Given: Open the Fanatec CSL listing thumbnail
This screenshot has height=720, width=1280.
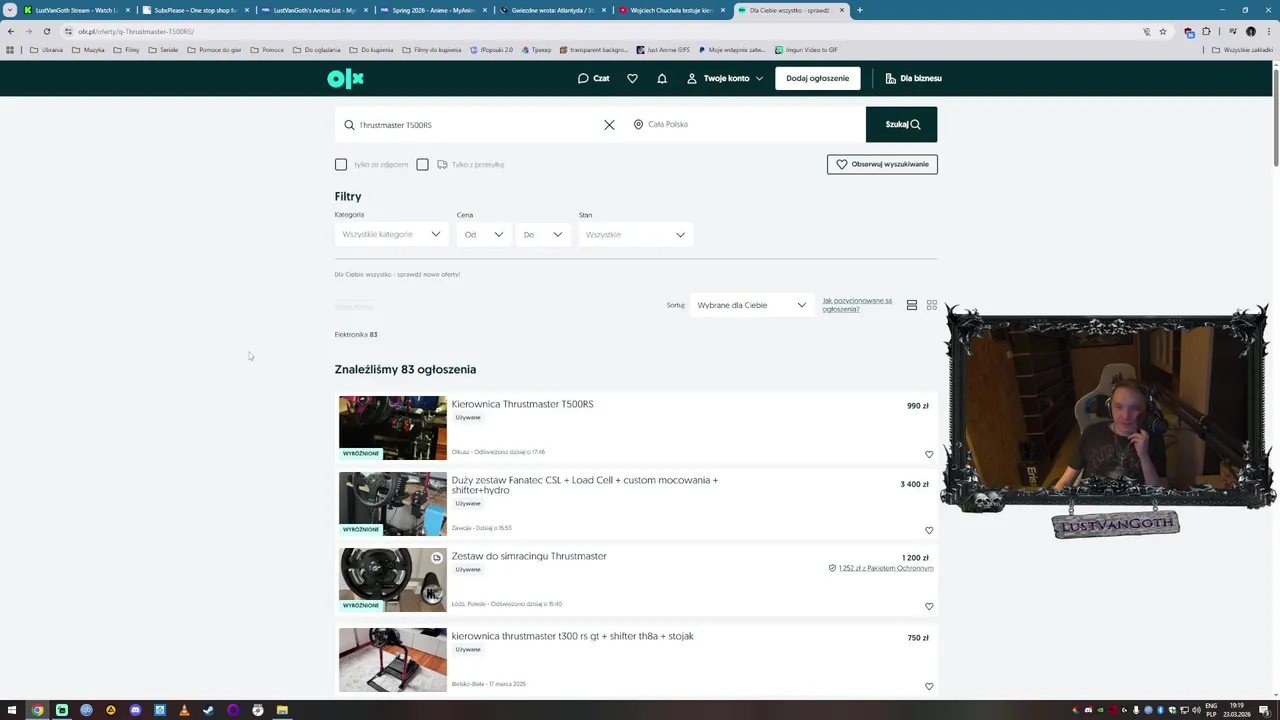Looking at the screenshot, I should click(x=393, y=504).
